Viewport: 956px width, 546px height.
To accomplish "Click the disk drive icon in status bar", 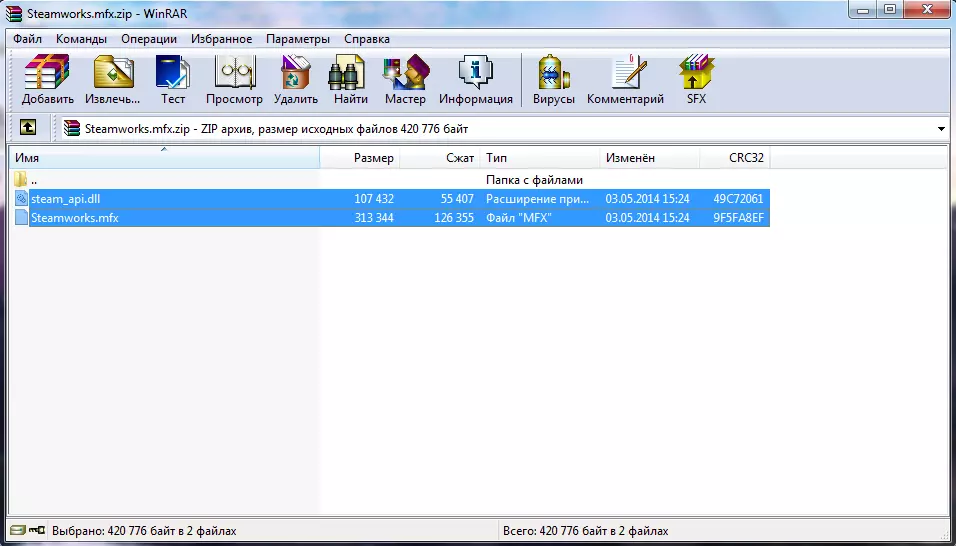I will tap(18, 531).
